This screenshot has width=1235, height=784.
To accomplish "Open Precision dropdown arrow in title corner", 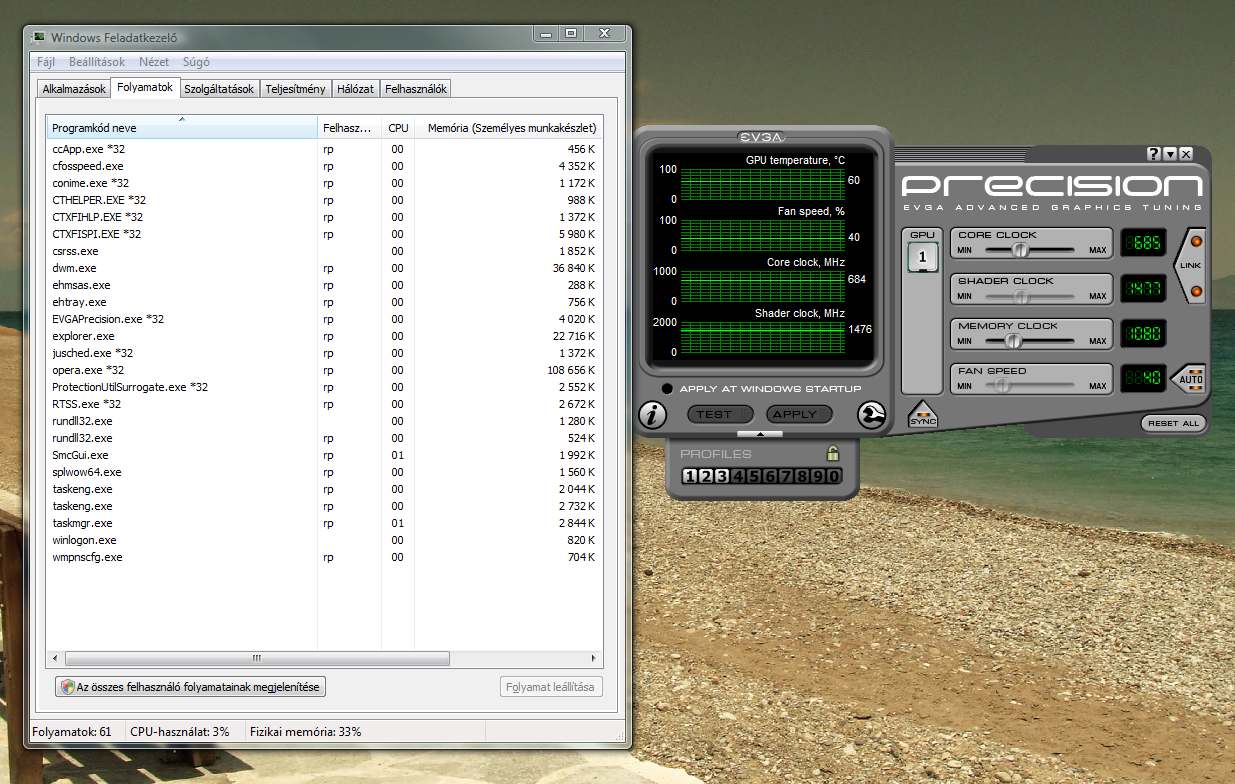I will [1170, 154].
